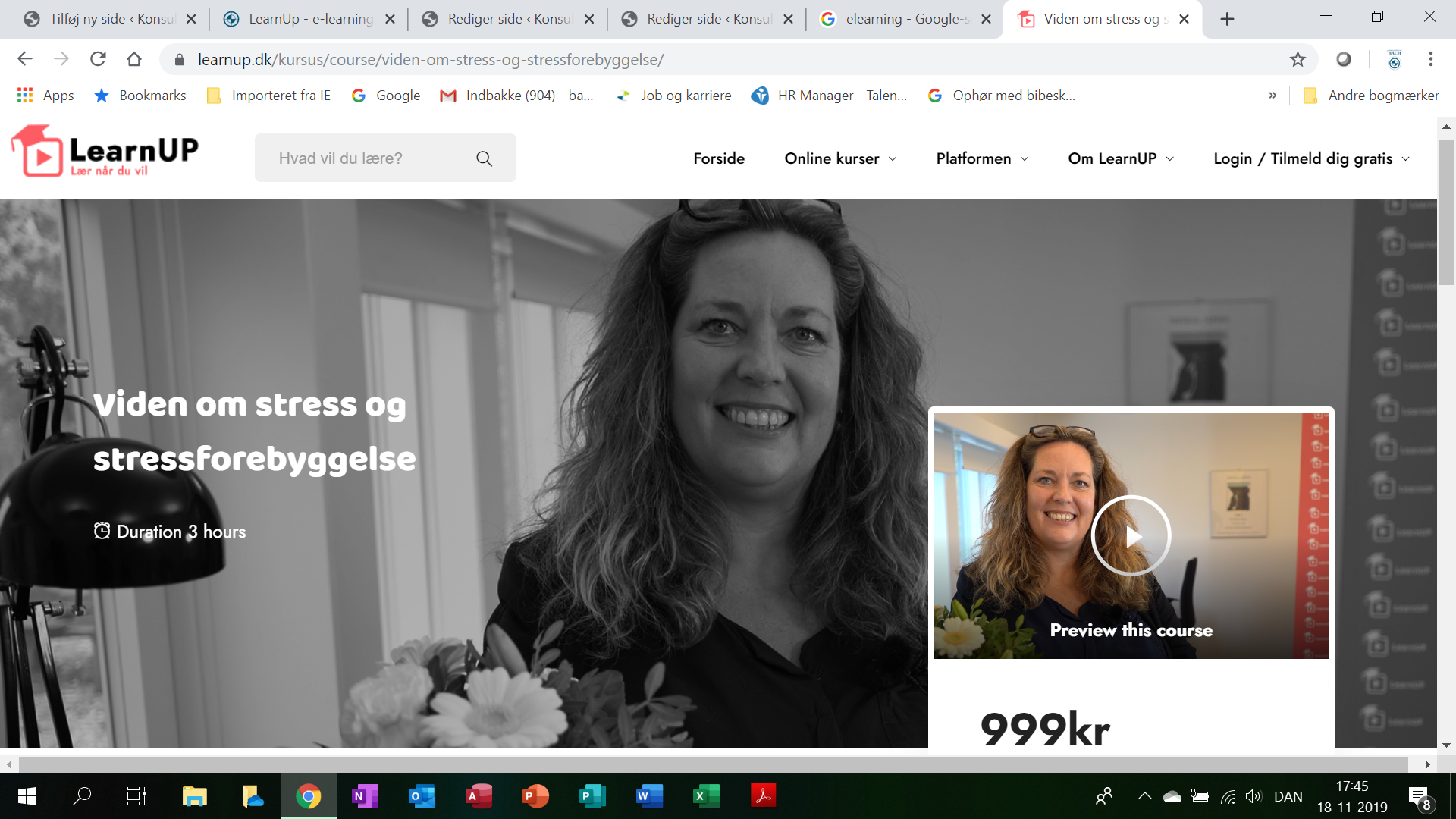
Task: Reload the current page
Action: coord(98,59)
